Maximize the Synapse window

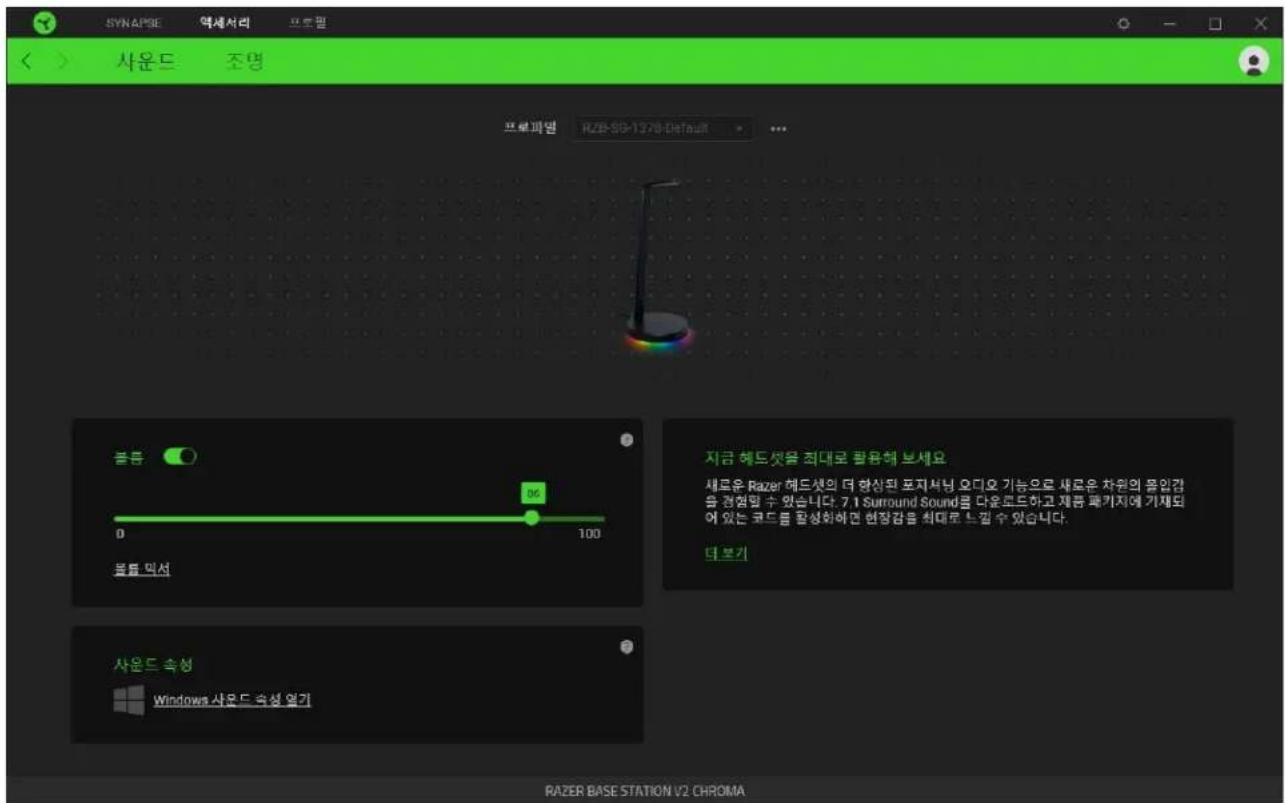1216,23
